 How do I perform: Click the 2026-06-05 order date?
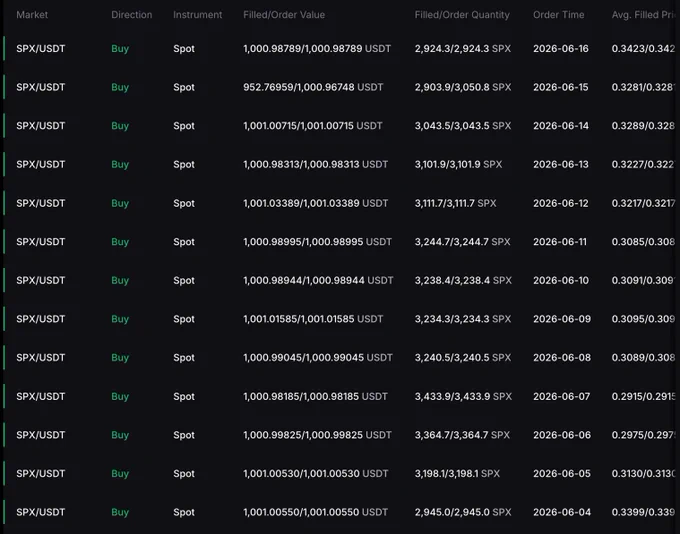point(562,474)
